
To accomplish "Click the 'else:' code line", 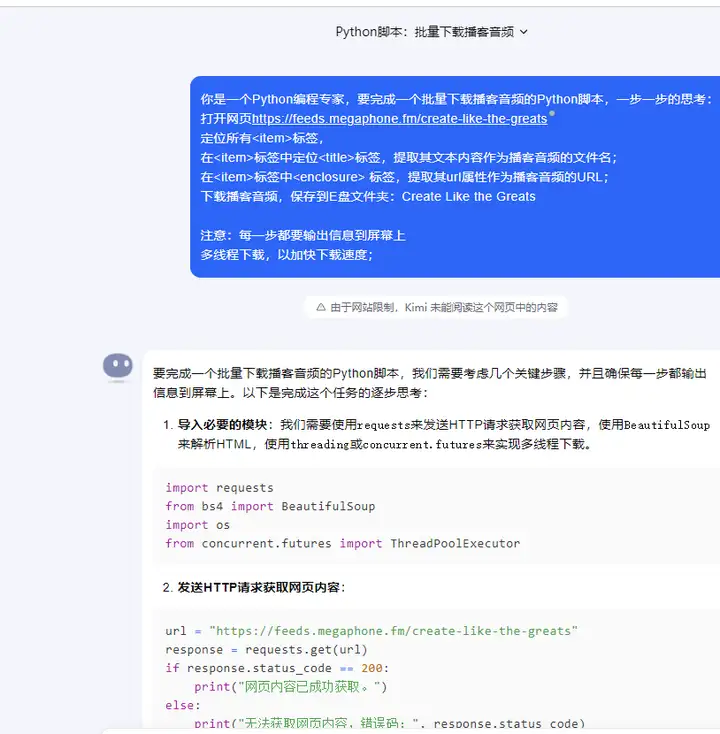I will [183, 705].
